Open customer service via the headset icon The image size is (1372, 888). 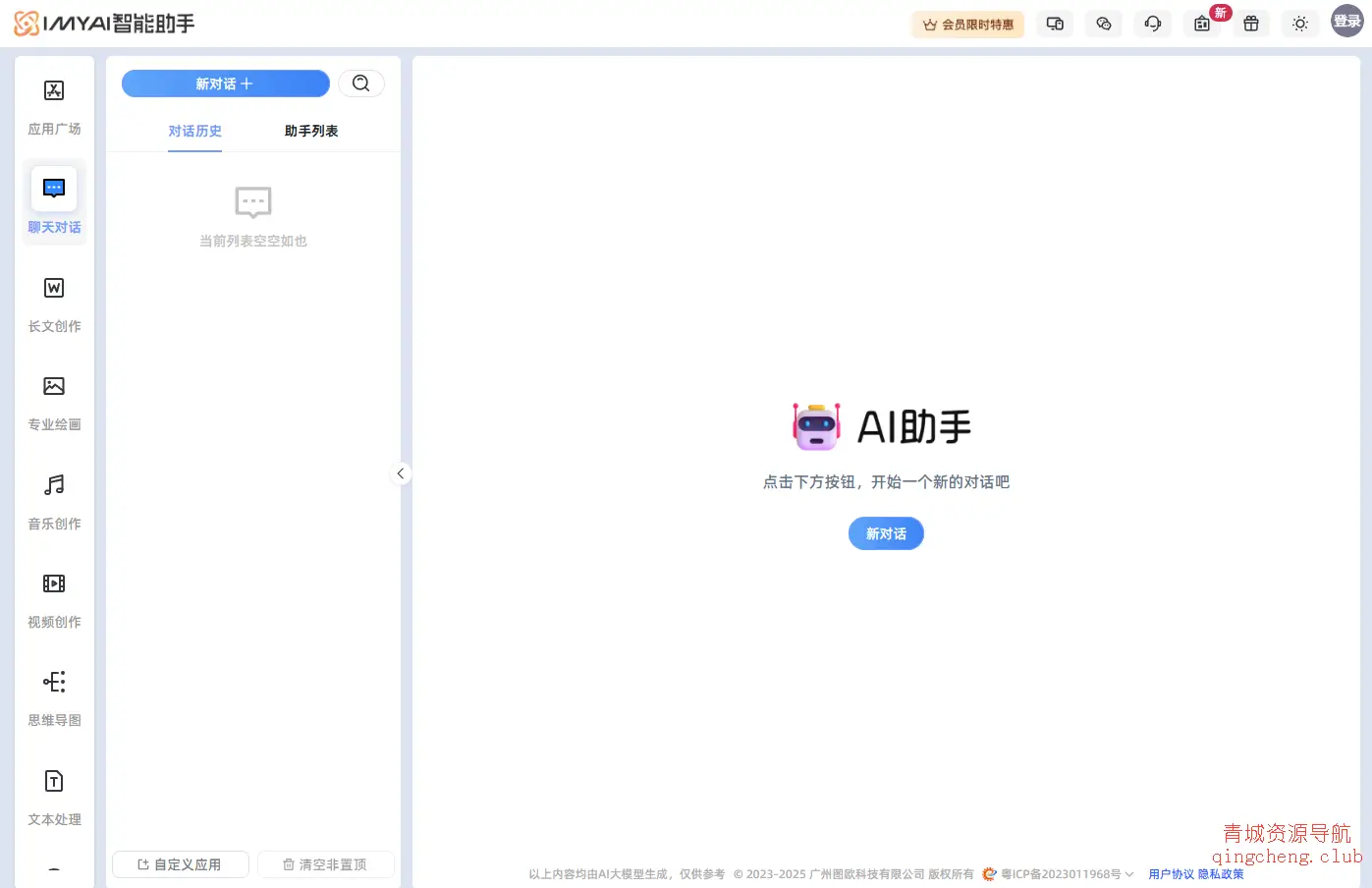click(1152, 24)
